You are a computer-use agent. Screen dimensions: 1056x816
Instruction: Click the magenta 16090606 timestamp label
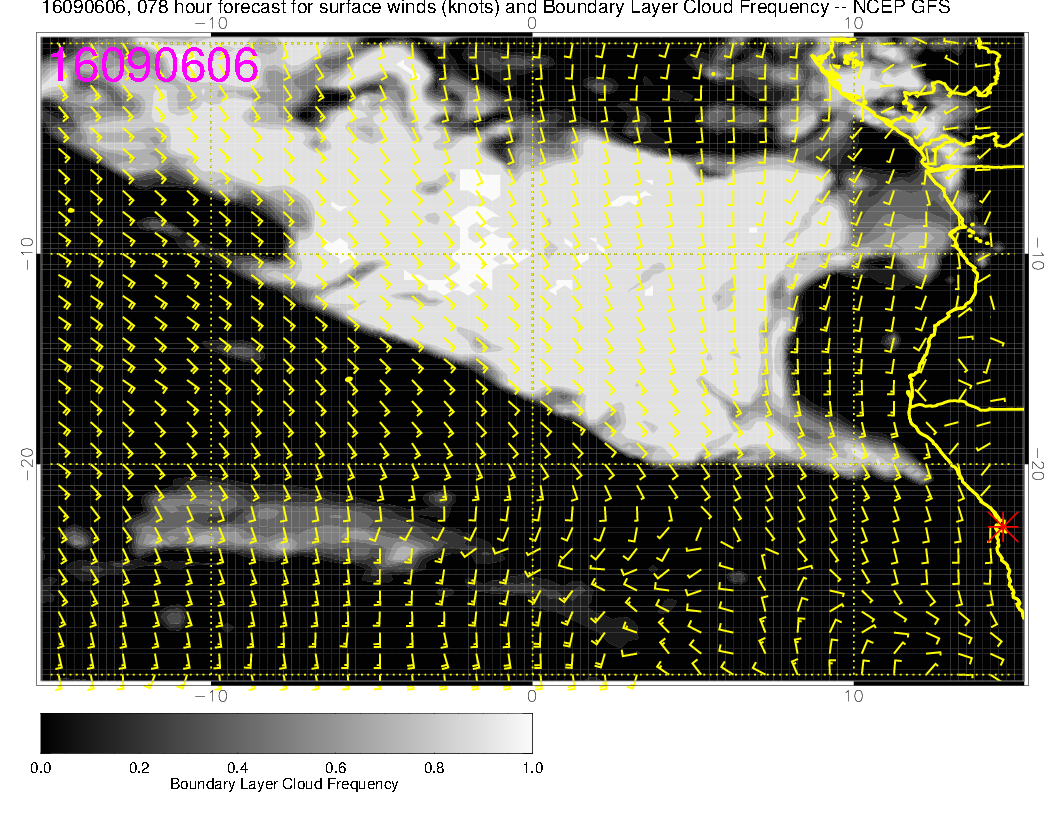(154, 66)
